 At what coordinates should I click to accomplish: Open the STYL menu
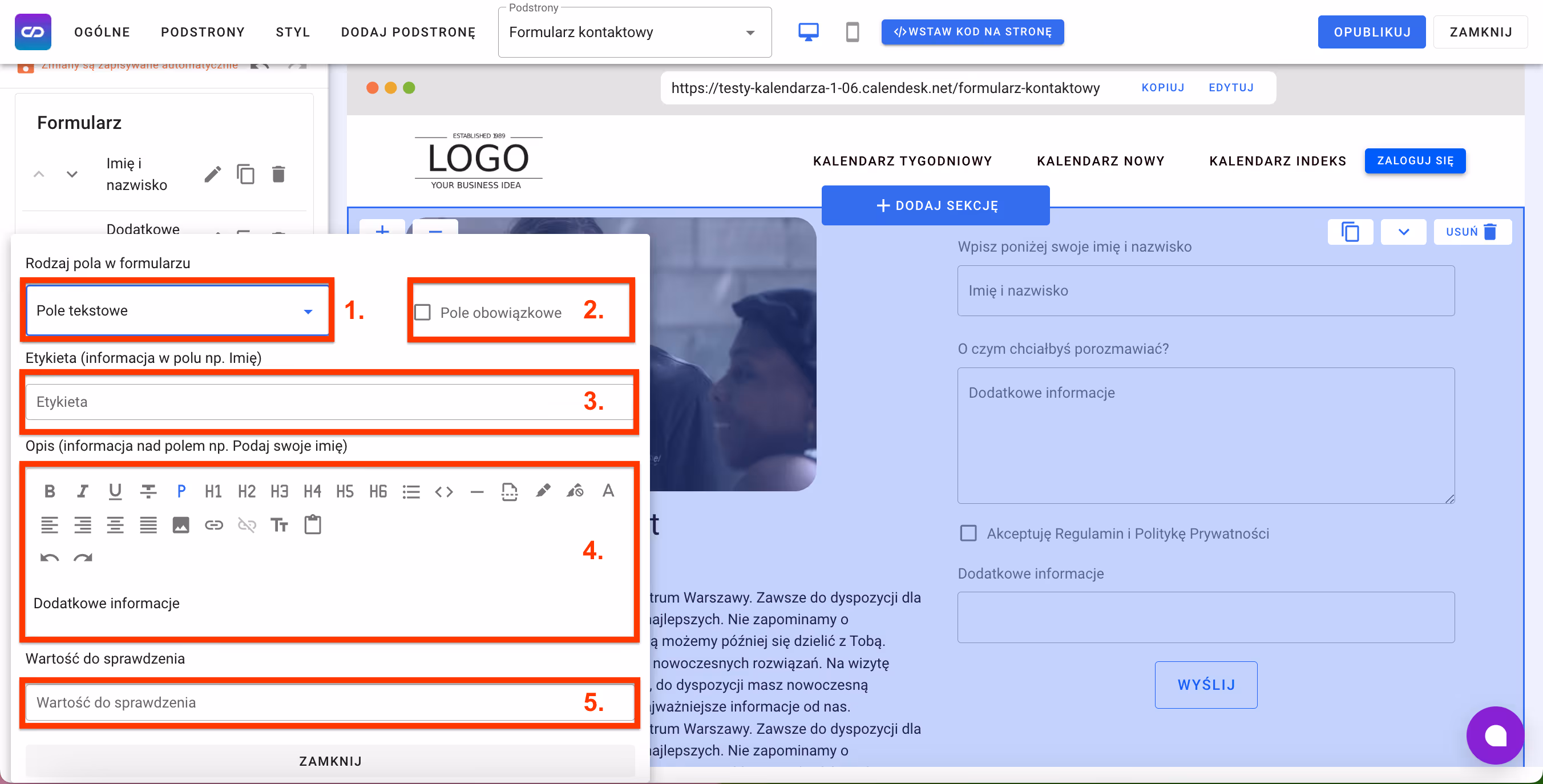292,33
